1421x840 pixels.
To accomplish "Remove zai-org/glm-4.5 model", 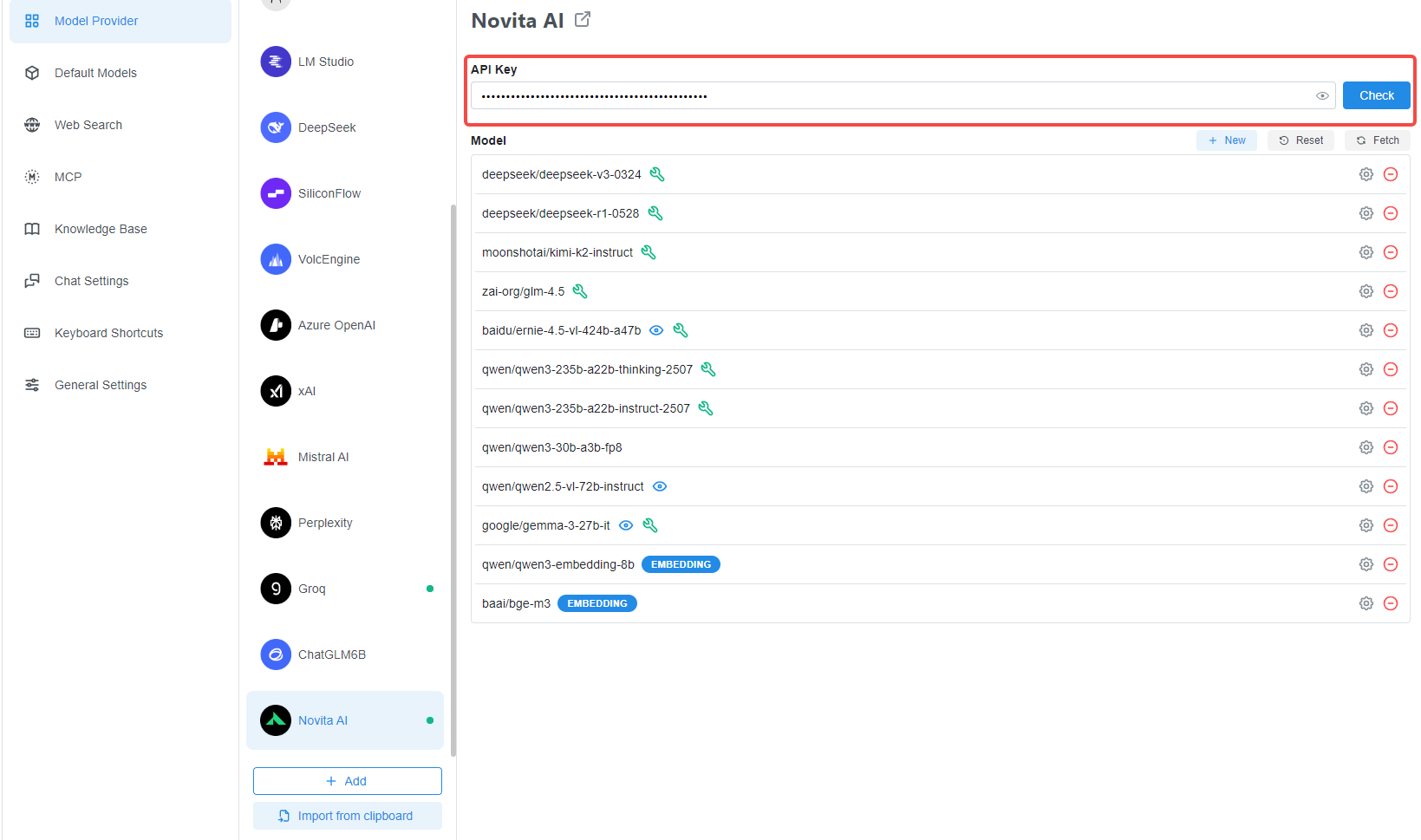I will coord(1391,291).
